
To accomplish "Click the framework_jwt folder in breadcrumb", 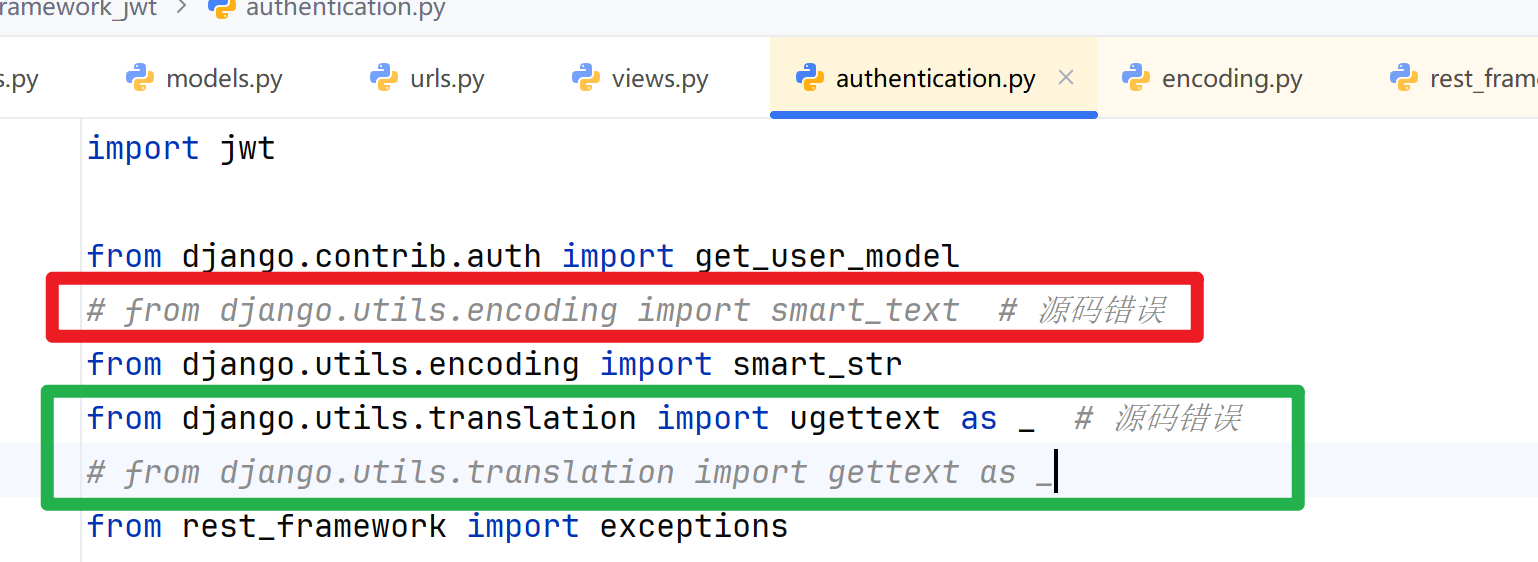I will coord(78,10).
